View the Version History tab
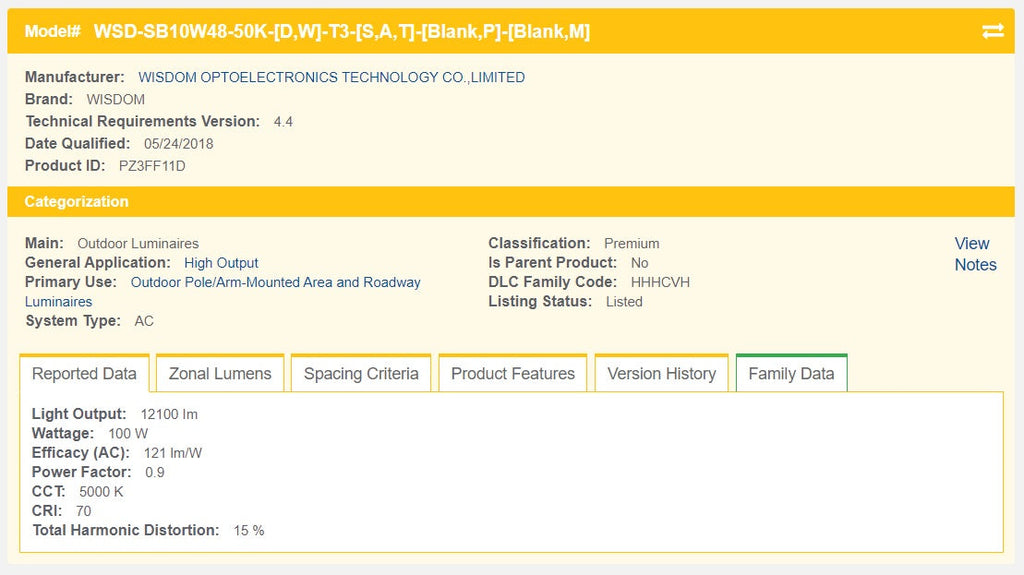1024x575 pixels. [661, 374]
